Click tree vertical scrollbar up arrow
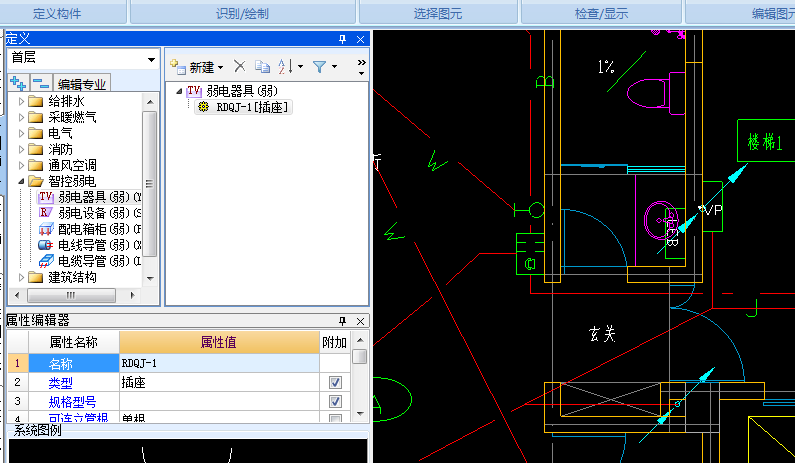 [x=150, y=102]
